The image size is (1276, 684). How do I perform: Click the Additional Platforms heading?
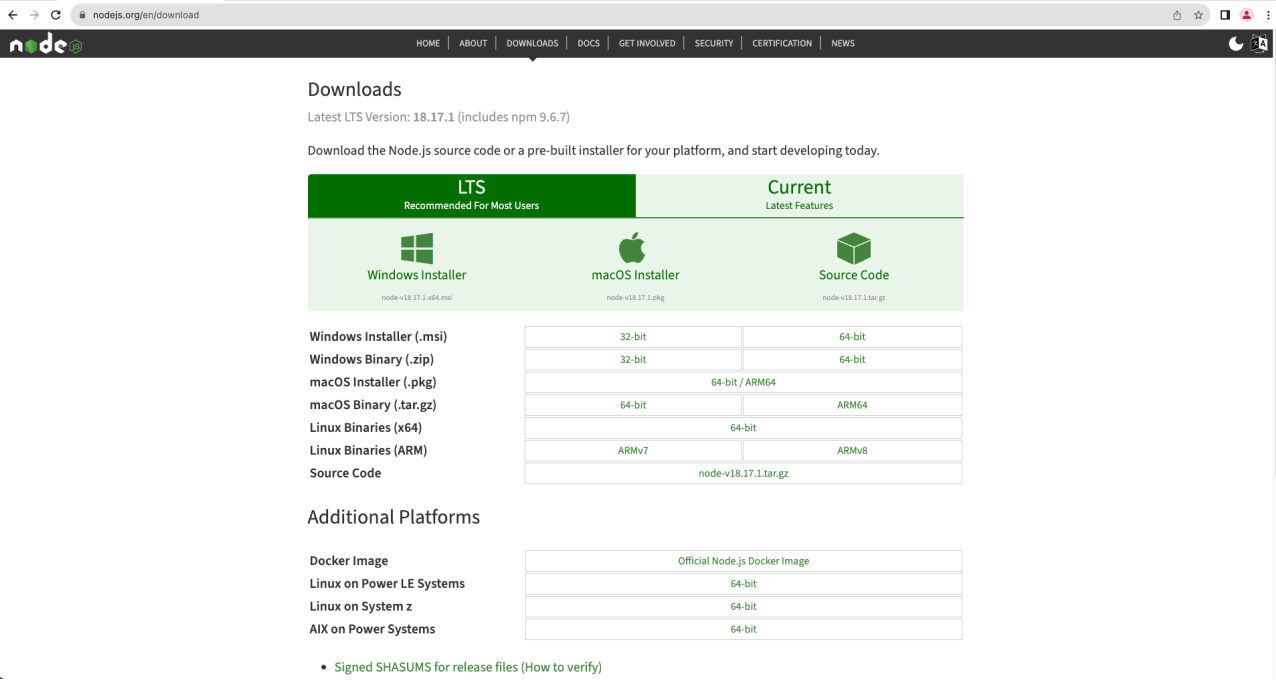(x=394, y=517)
